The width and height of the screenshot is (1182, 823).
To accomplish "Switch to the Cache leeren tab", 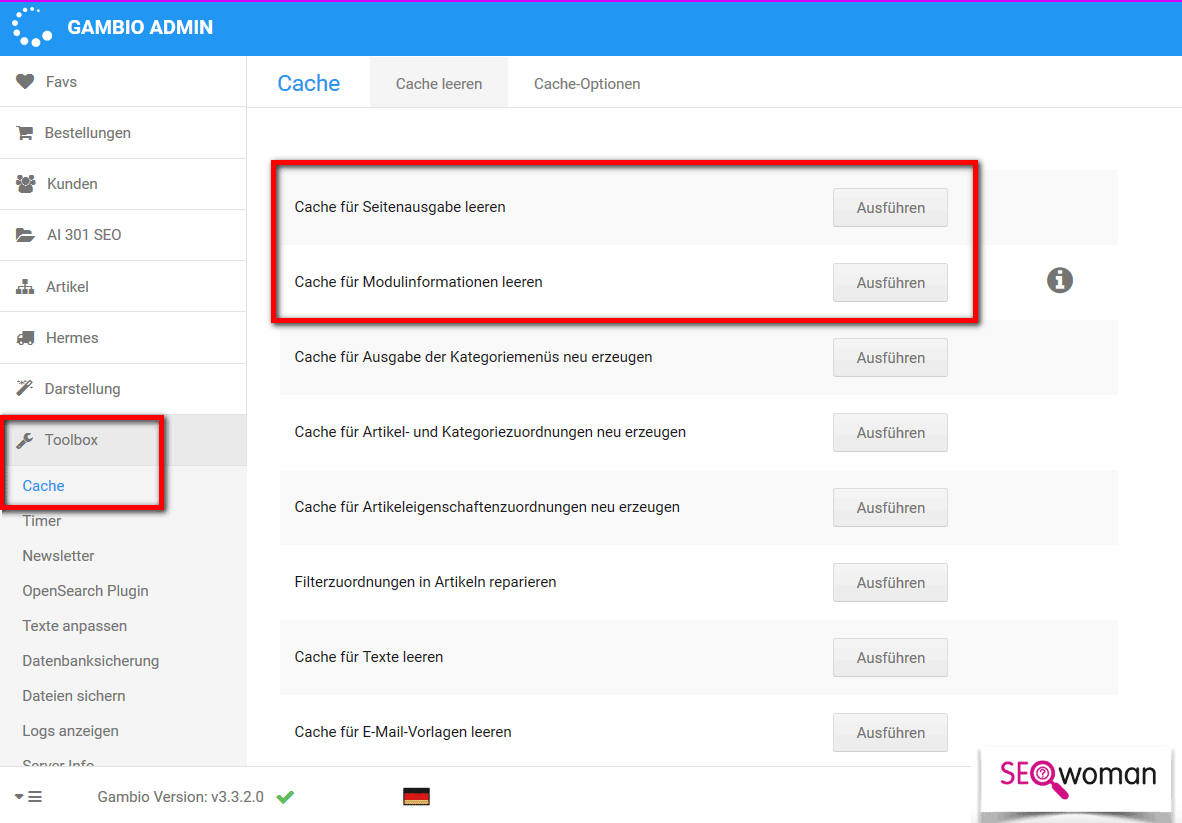I will [x=439, y=83].
